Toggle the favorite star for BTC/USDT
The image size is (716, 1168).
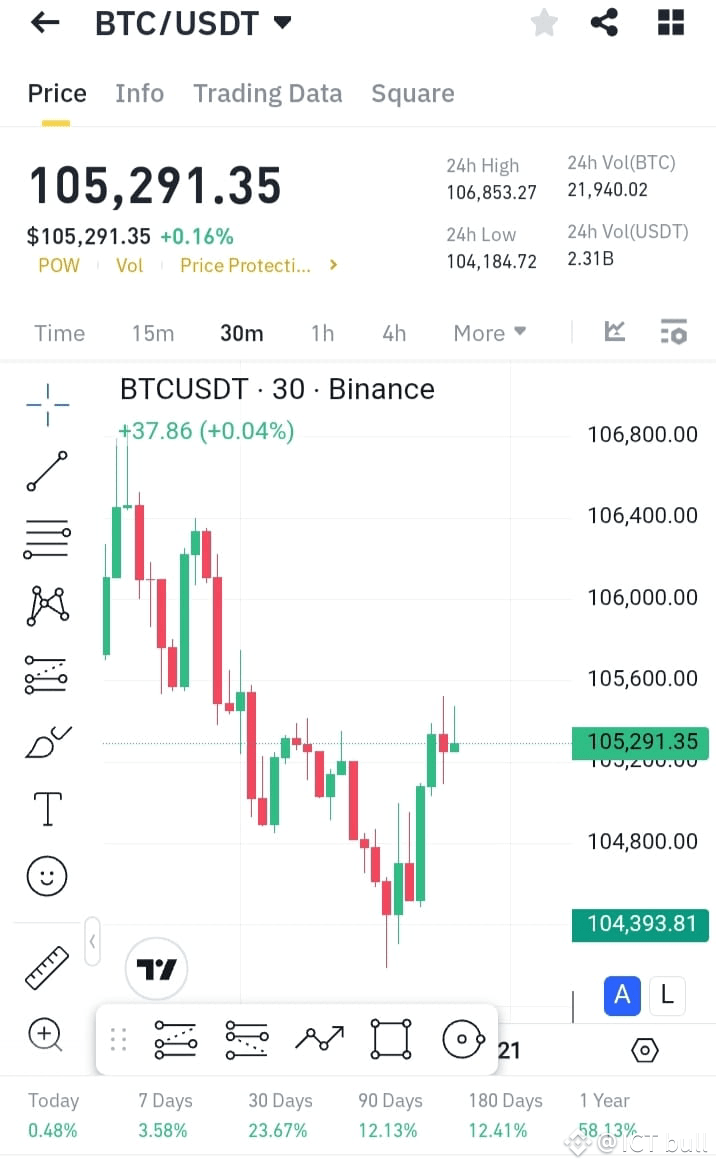544,22
